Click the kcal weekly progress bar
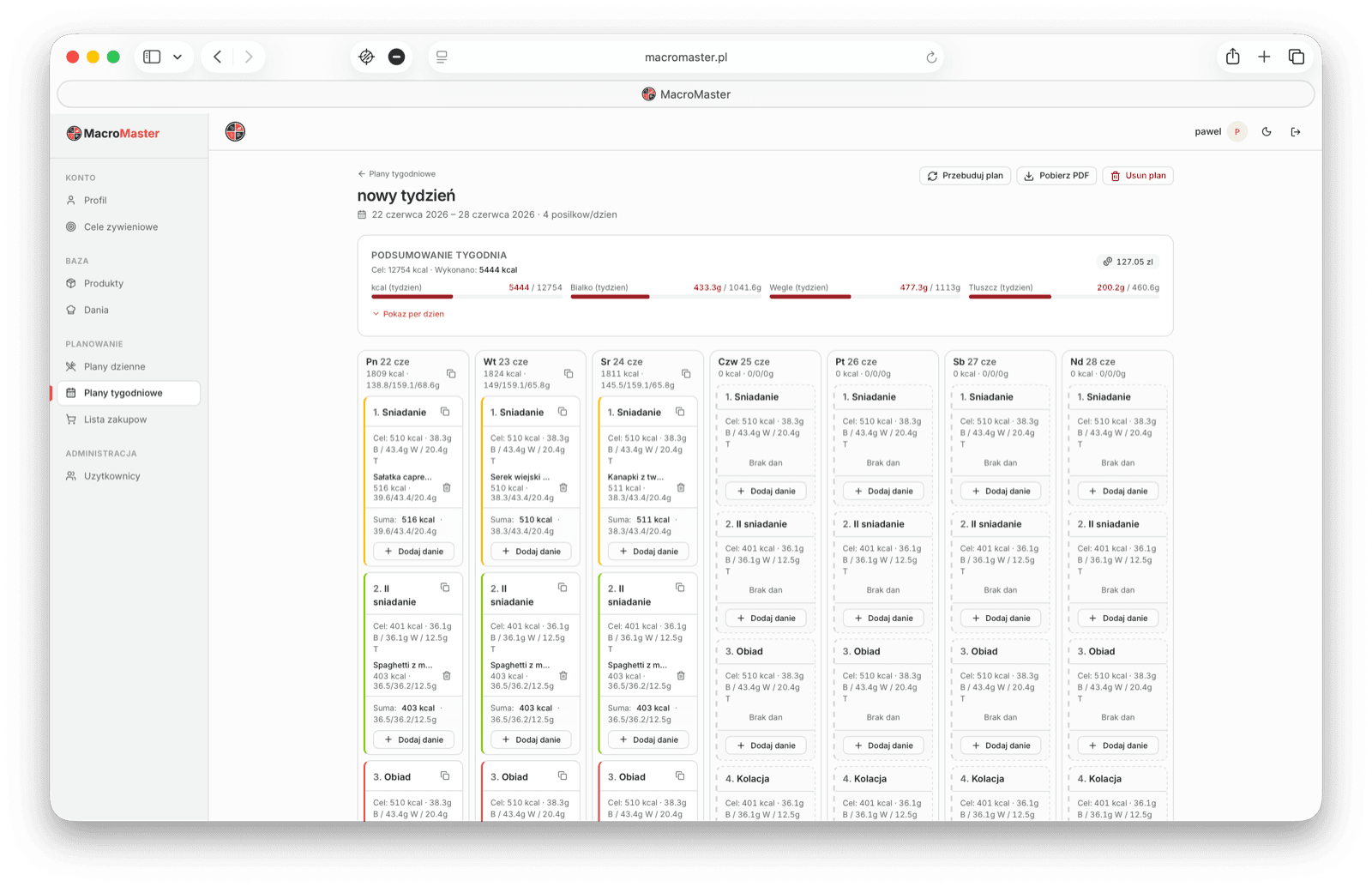The image size is (1372, 887). click(x=466, y=297)
